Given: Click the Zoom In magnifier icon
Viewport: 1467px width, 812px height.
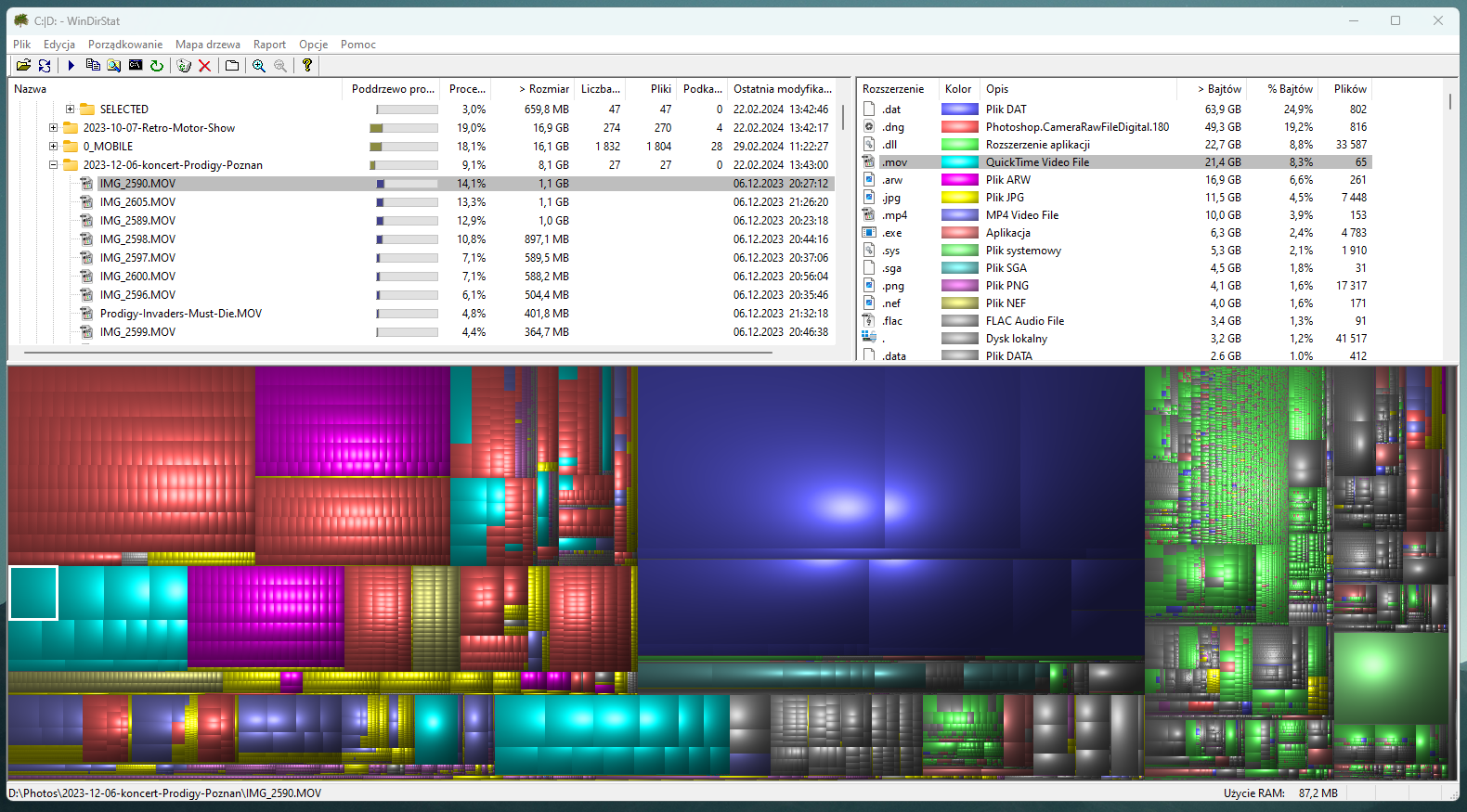Looking at the screenshot, I should tap(259, 65).
